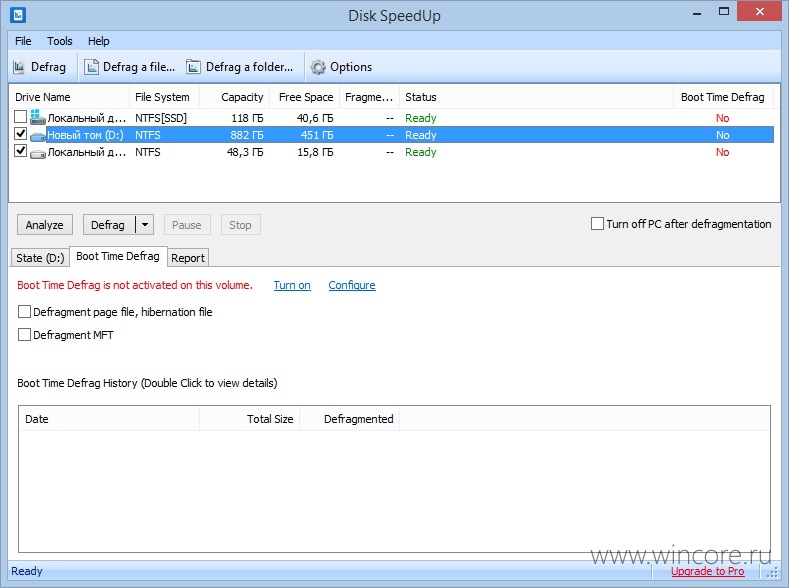
Task: Click the 882 ГБ capacity cell
Action: click(247, 135)
